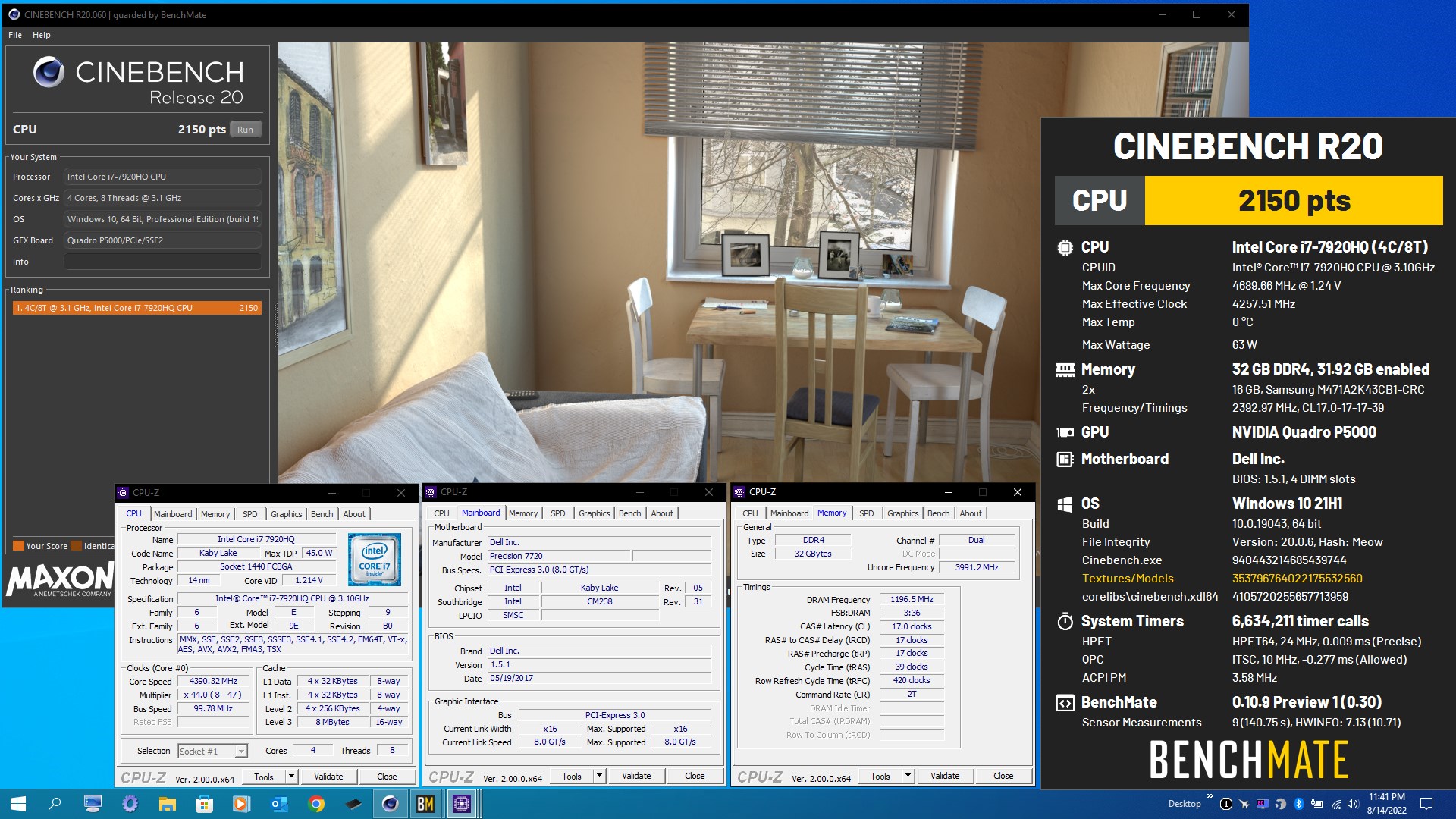Open the volume speaker tray icon
The image size is (1456, 819).
1354,804
